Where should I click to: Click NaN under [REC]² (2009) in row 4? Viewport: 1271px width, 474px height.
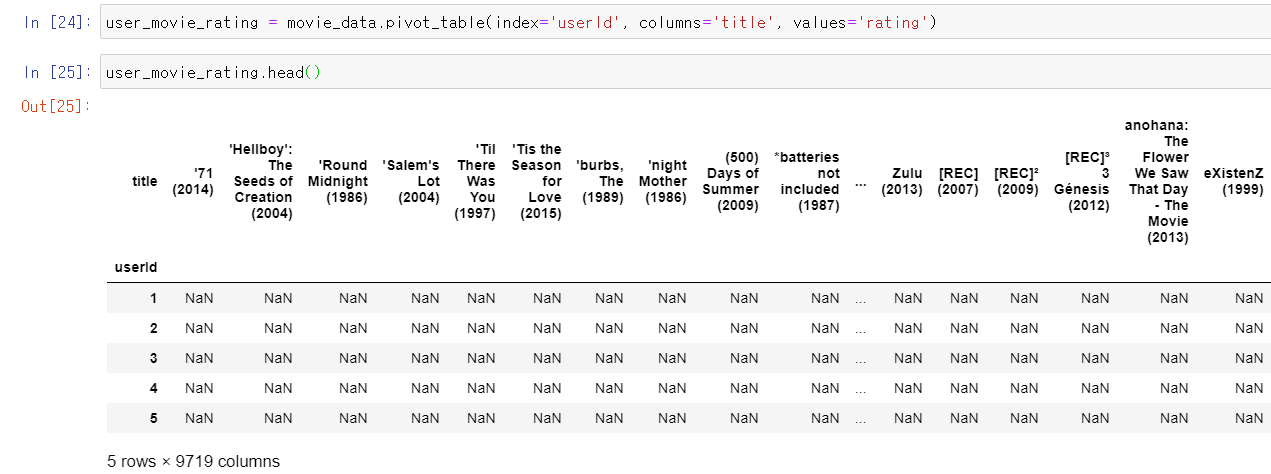coord(1024,388)
